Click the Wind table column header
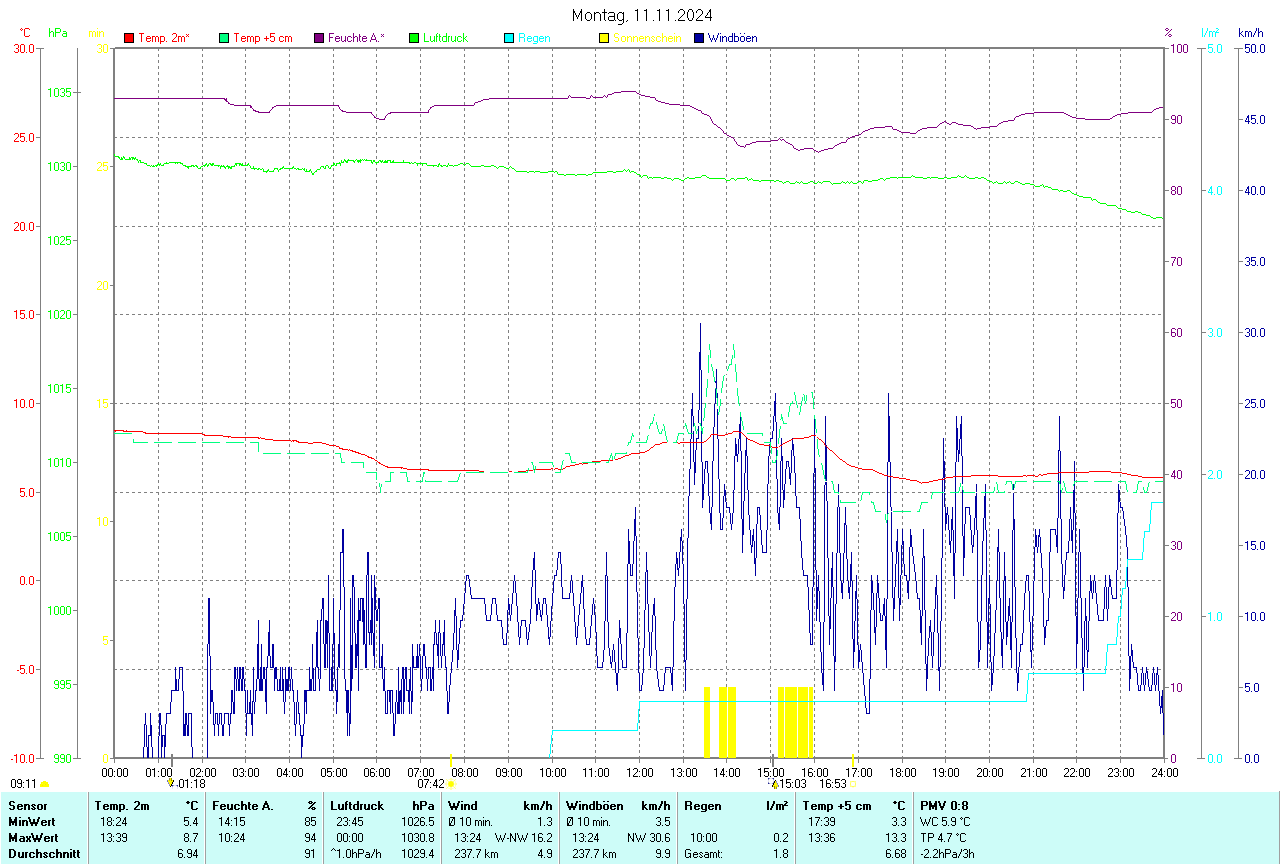Image resolution: width=1280 pixels, height=864 pixels. (x=463, y=806)
